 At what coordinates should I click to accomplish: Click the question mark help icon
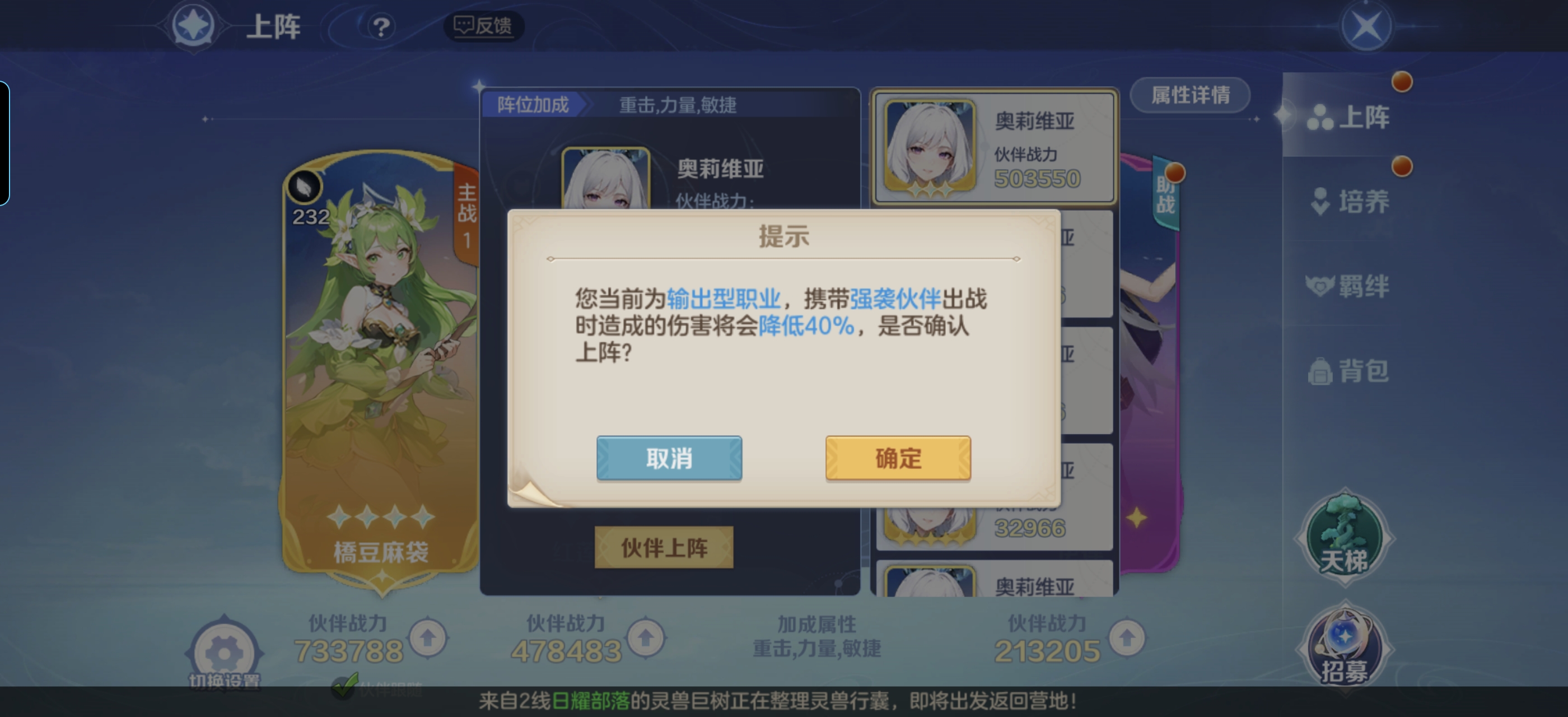381,26
